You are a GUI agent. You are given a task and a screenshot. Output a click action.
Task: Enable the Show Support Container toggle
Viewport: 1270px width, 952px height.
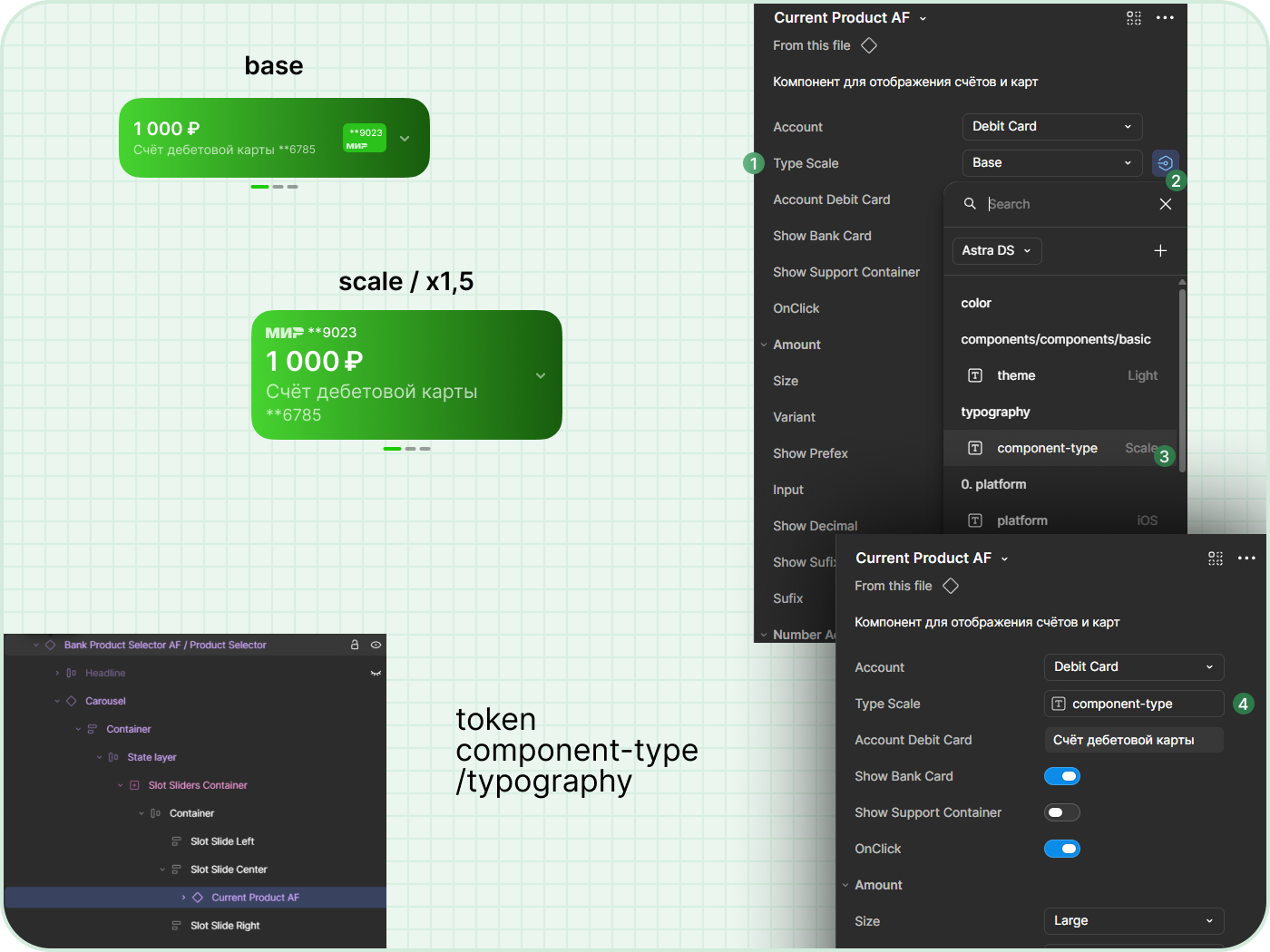1062,812
